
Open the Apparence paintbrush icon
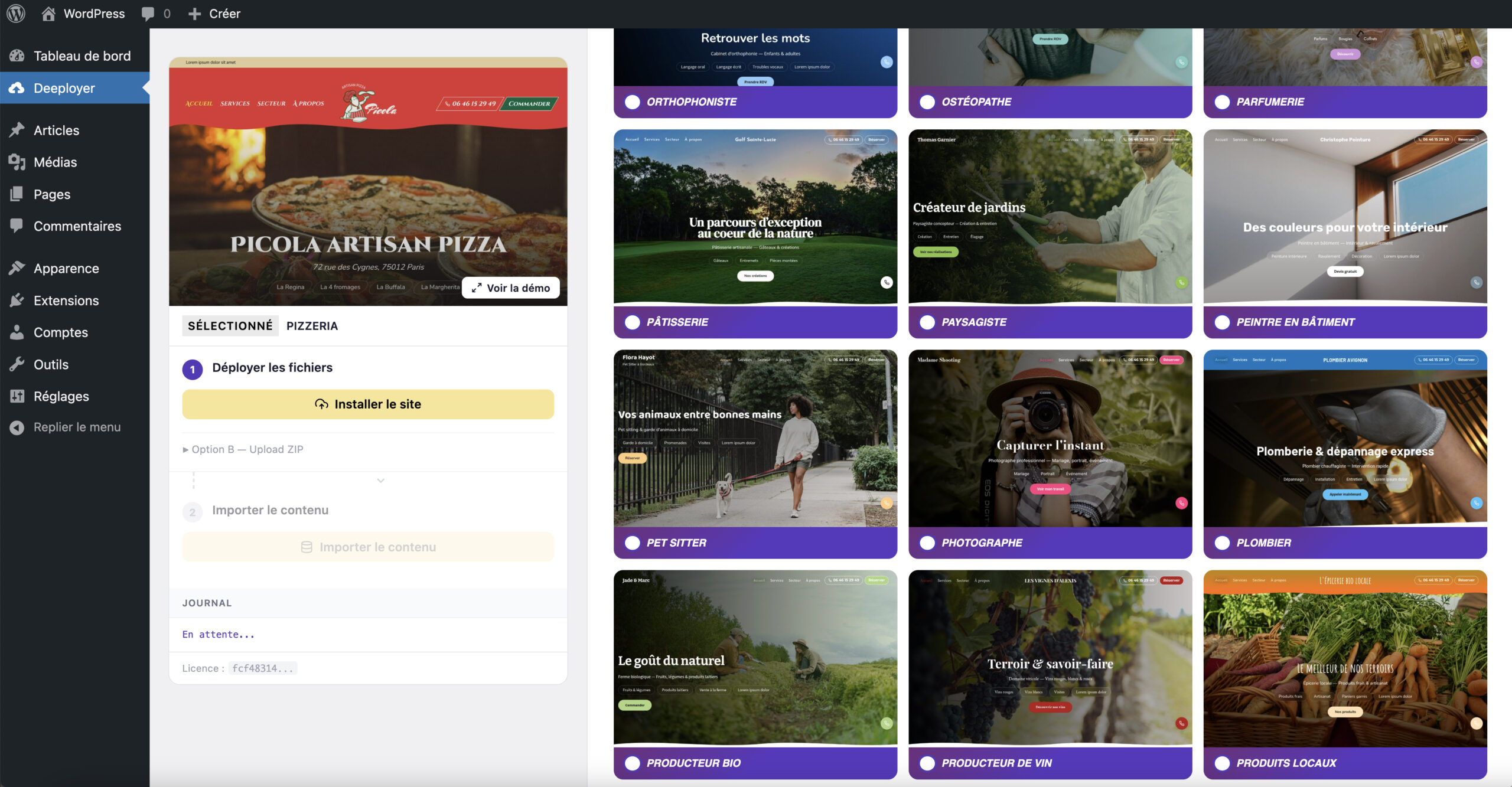coord(17,268)
